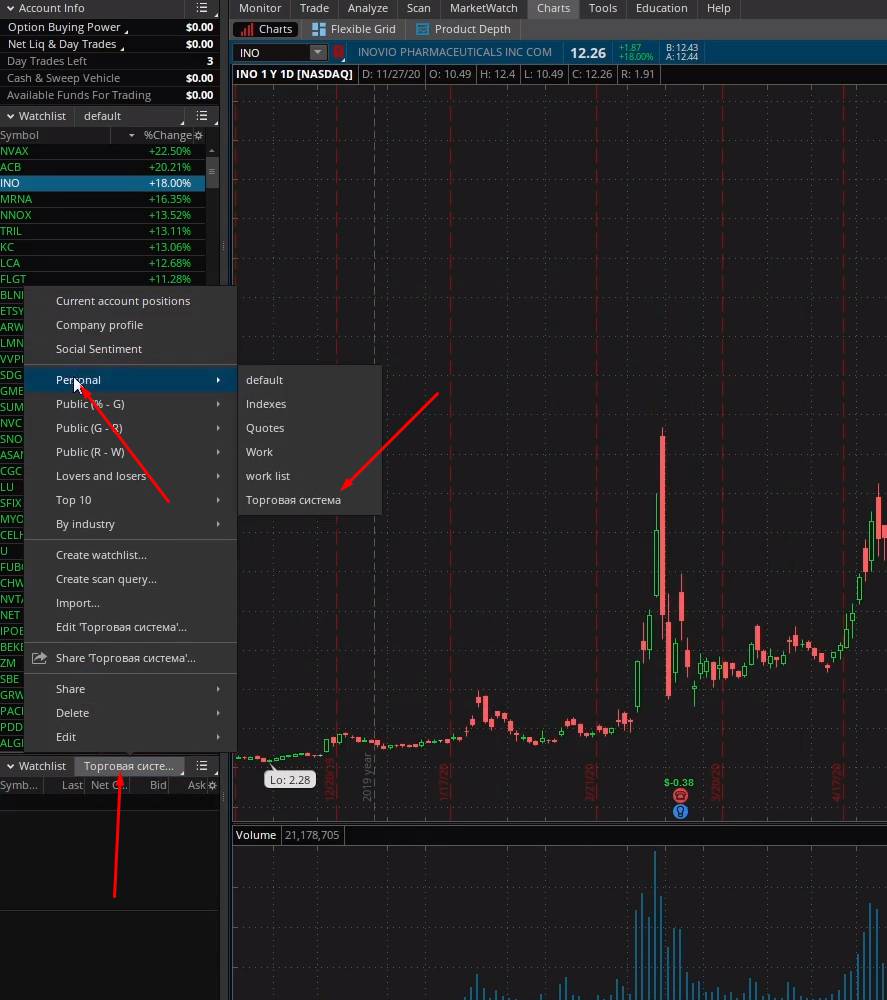Viewport: 887px width, 1000px height.
Task: Click the blue lightbulb event icon on chart
Action: point(680,812)
